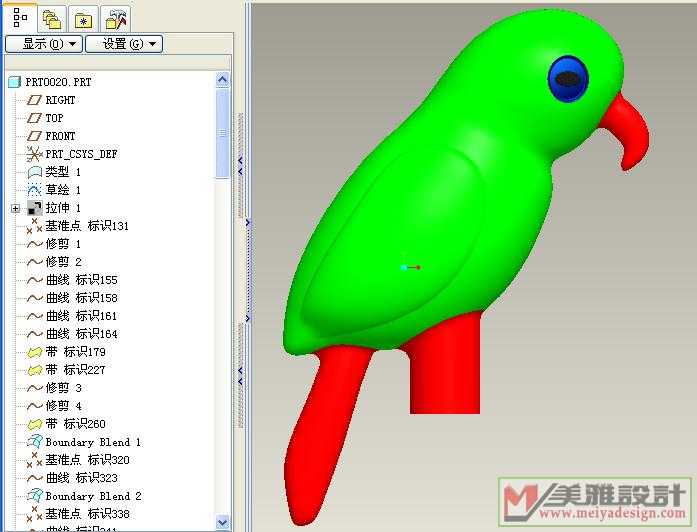Switch to the Model Tree tab
This screenshot has width=697, height=532.
click(20, 18)
